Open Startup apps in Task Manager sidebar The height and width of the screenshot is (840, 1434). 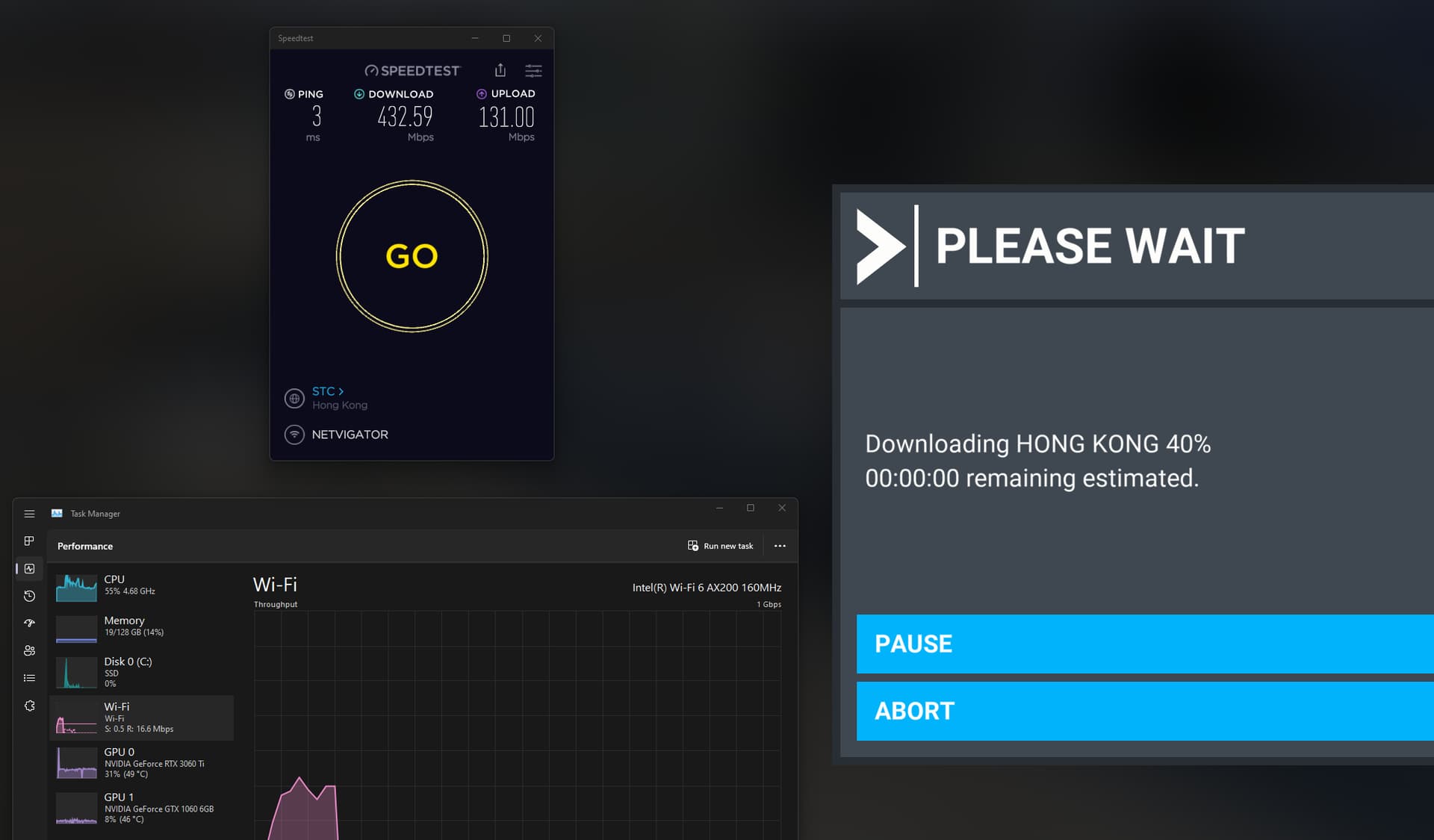tap(29, 623)
